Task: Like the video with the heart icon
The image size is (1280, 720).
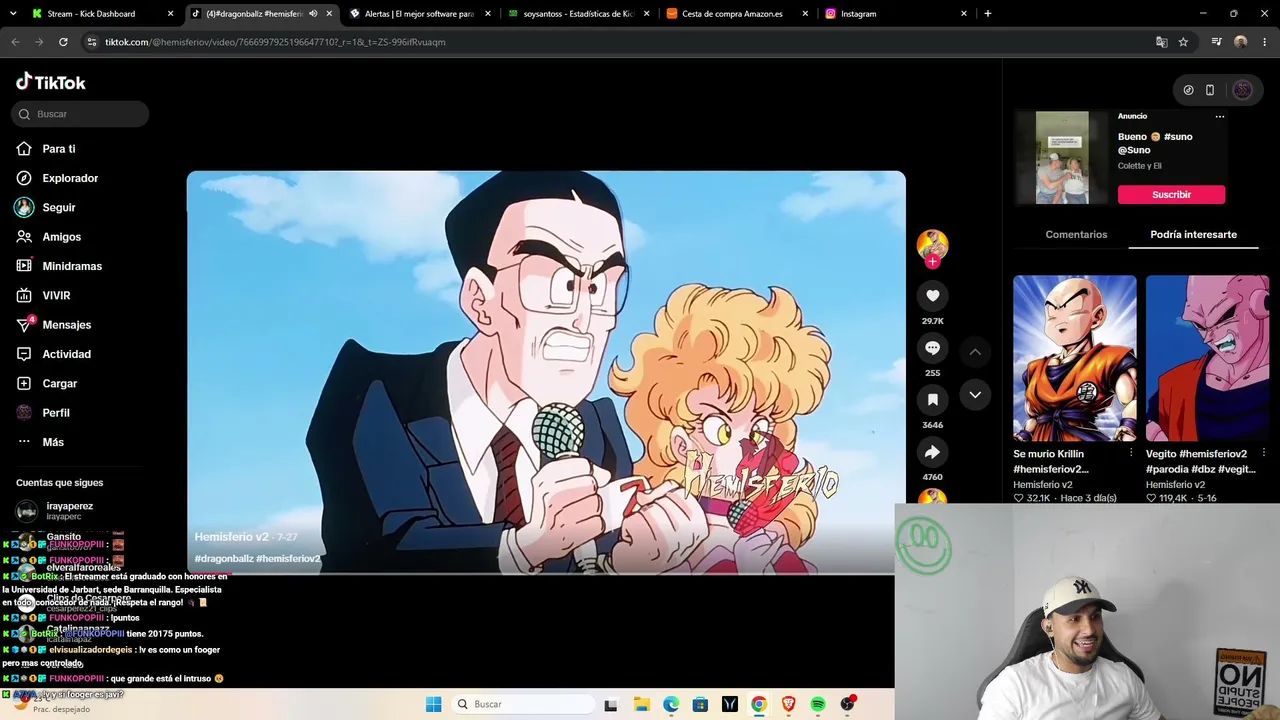Action: click(x=932, y=296)
